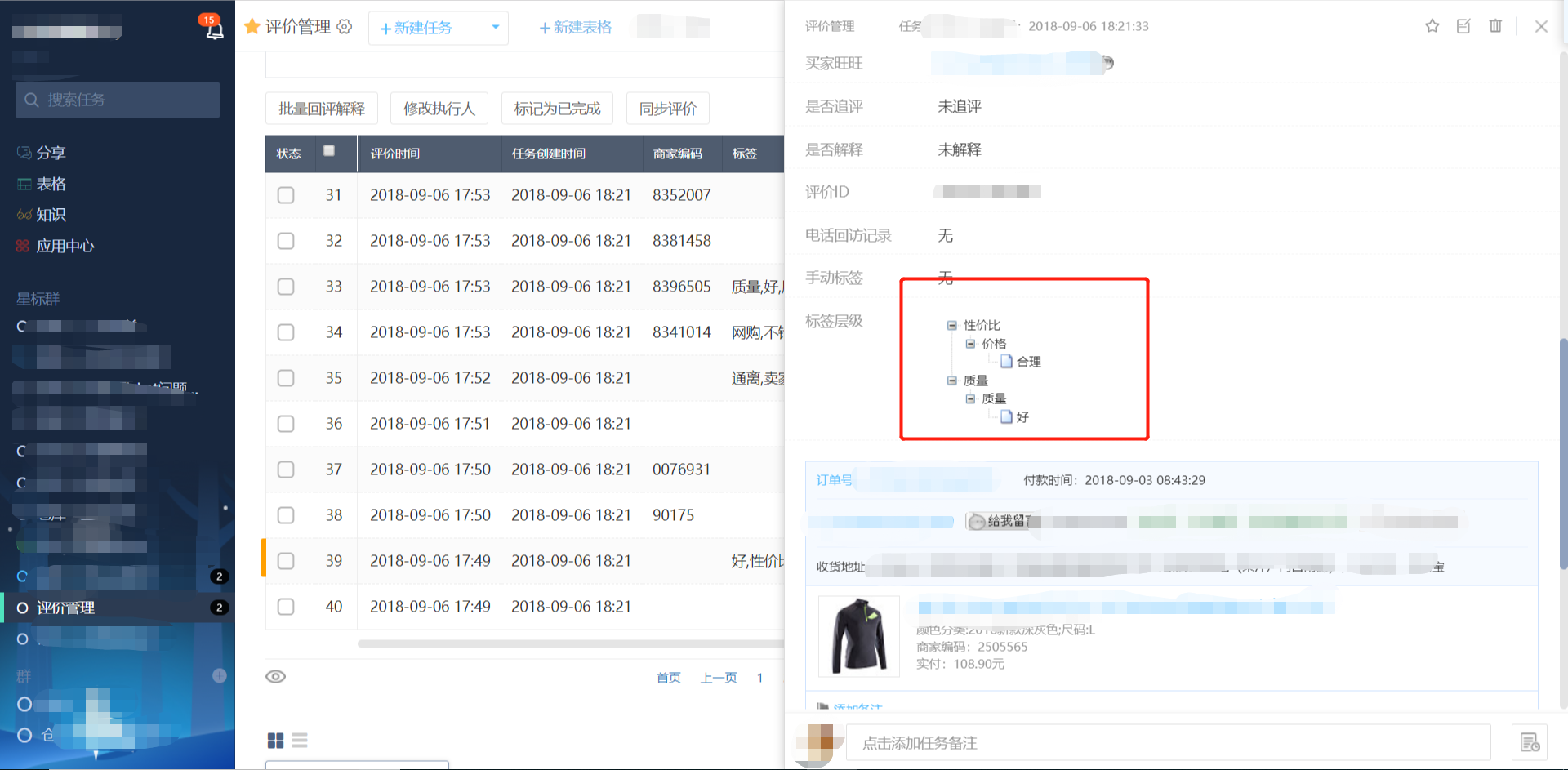Click the 点击添加任务备注 input field
Screen dimensions: 1568x770
pos(1168,743)
